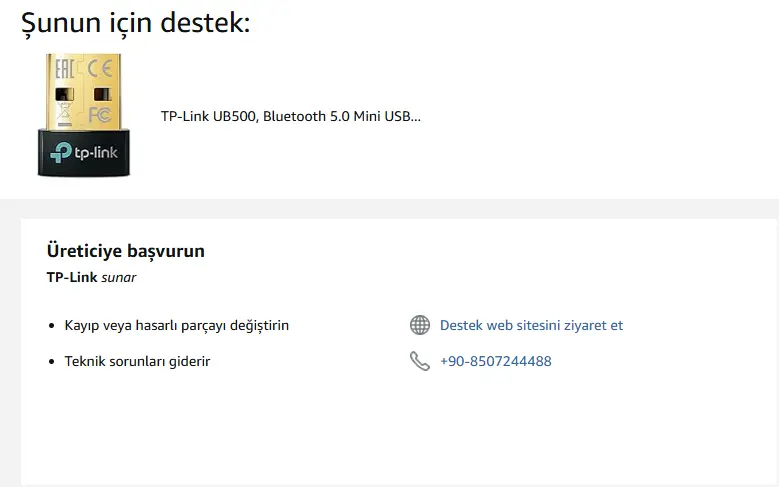The height and width of the screenshot is (487, 779).
Task: Select Teknik sorunları giderir bullet text
Action: coord(137,361)
